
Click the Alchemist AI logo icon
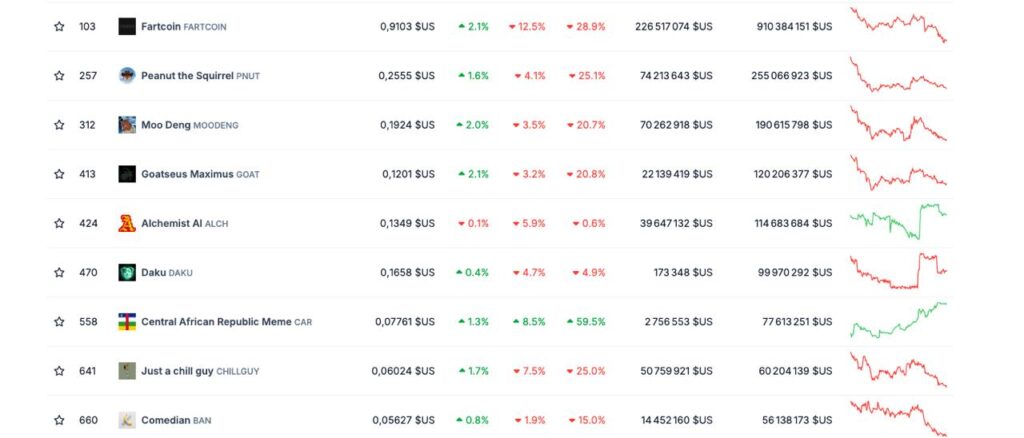127,223
